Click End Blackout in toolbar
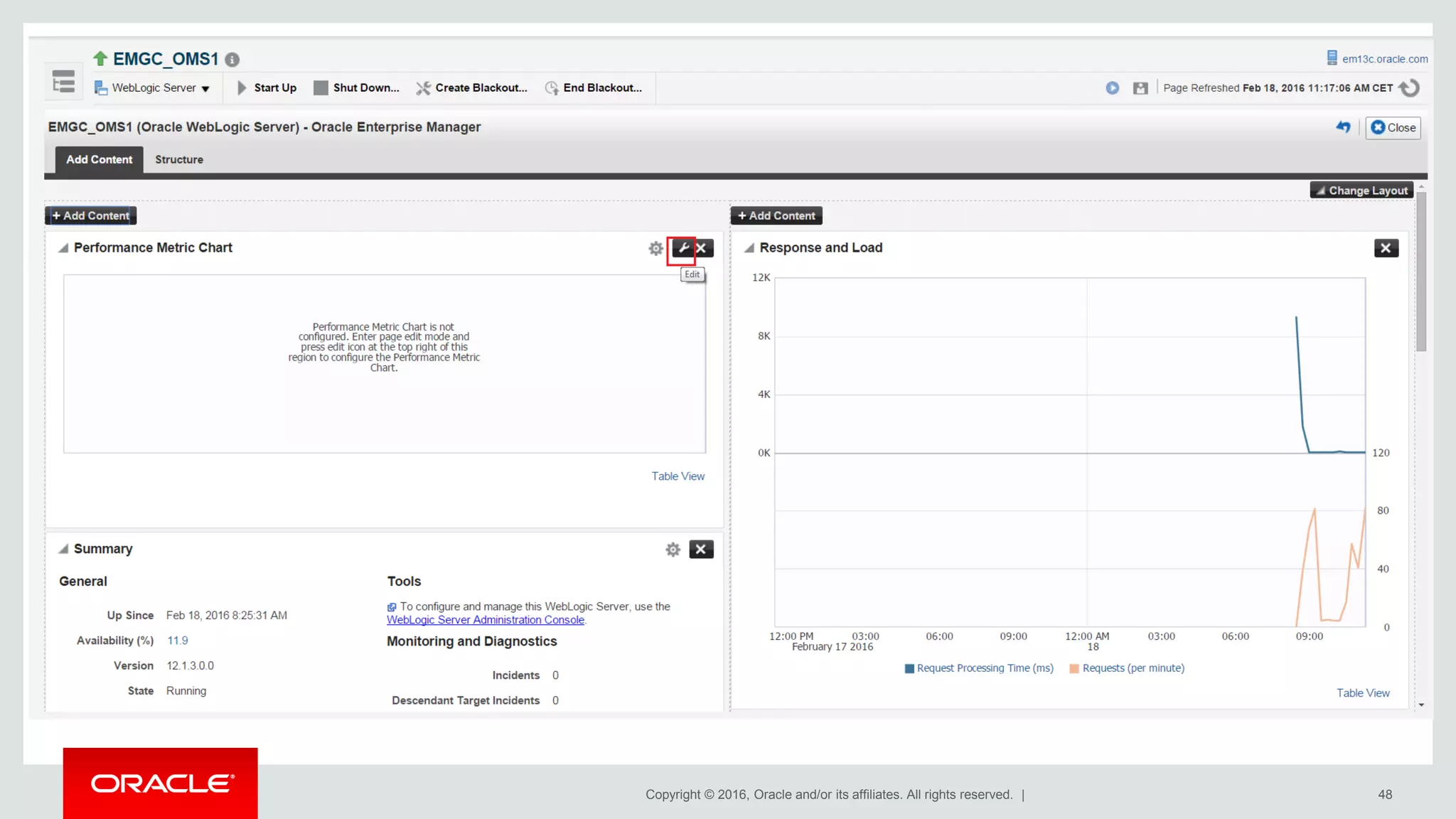Viewport: 1456px width, 819px height. point(594,88)
